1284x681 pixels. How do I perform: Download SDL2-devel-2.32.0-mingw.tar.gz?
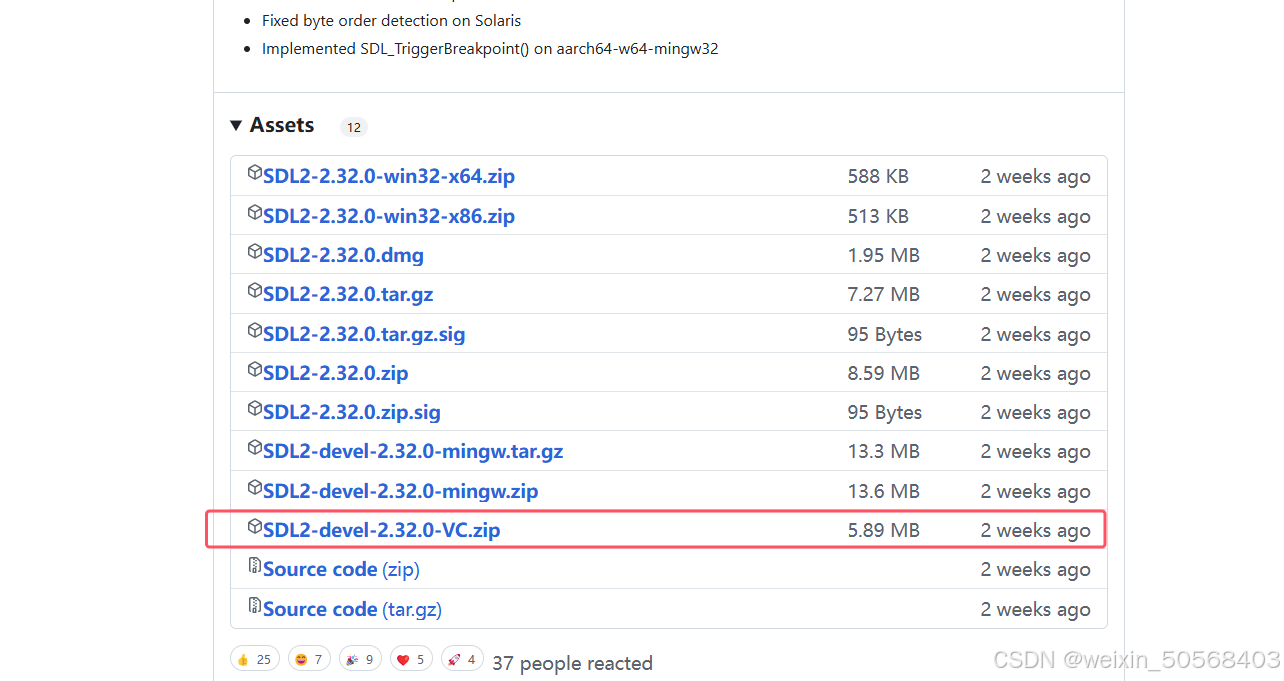413,451
